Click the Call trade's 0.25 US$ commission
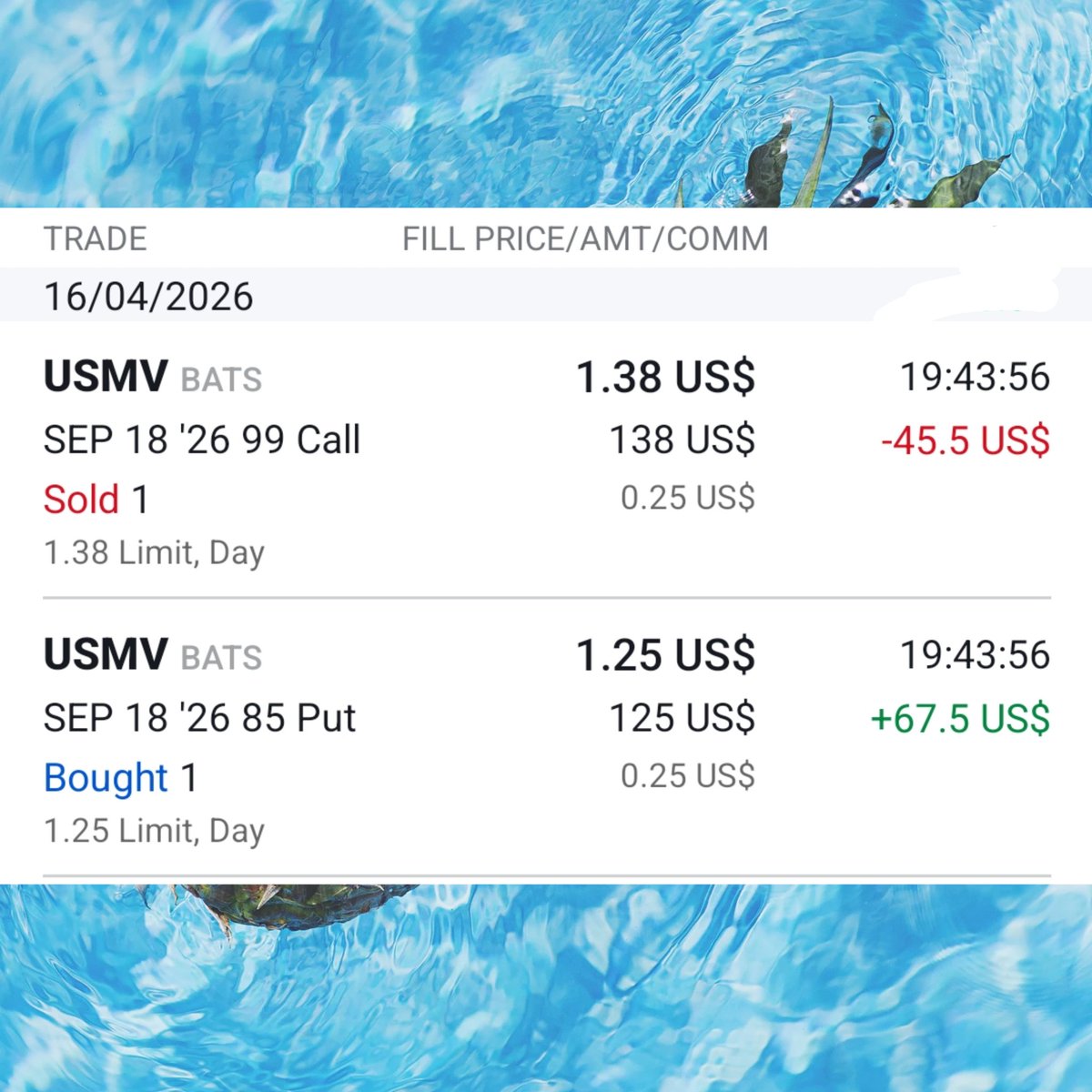The height and width of the screenshot is (1092, 1092). pos(688,498)
